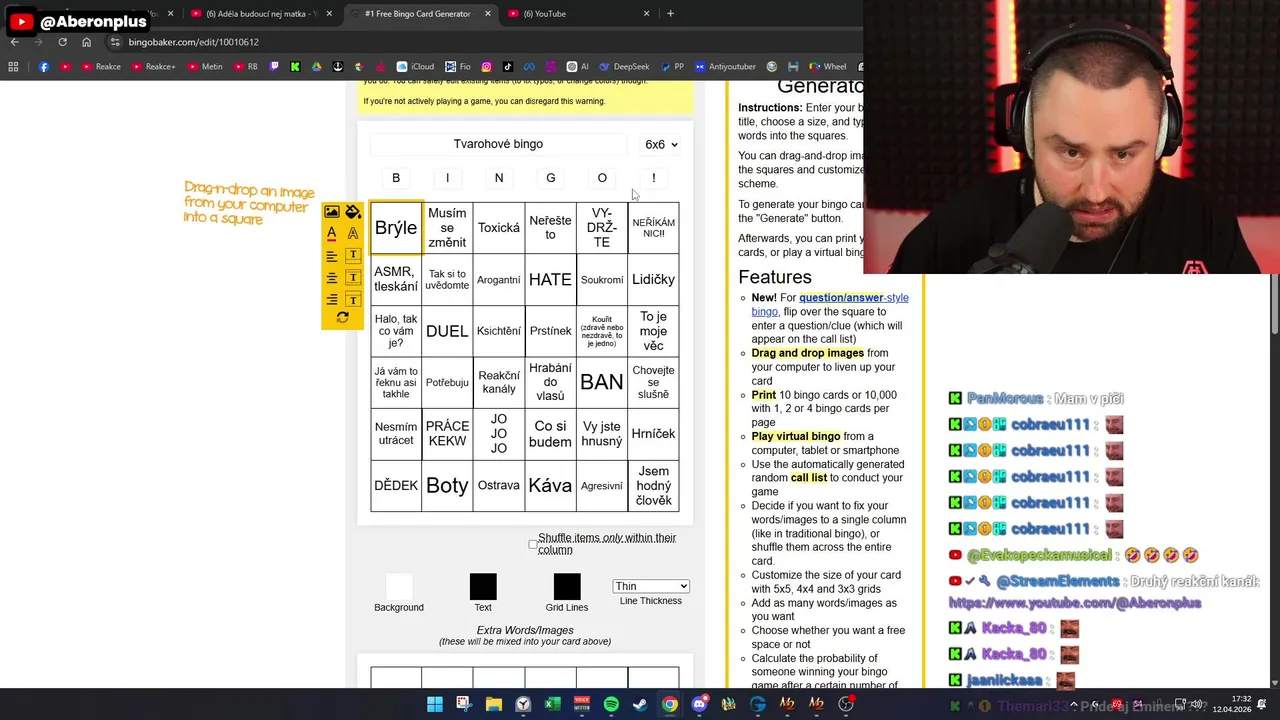Edit the Tvarohové bingo title field
This screenshot has height=720, width=1280.
click(x=498, y=144)
